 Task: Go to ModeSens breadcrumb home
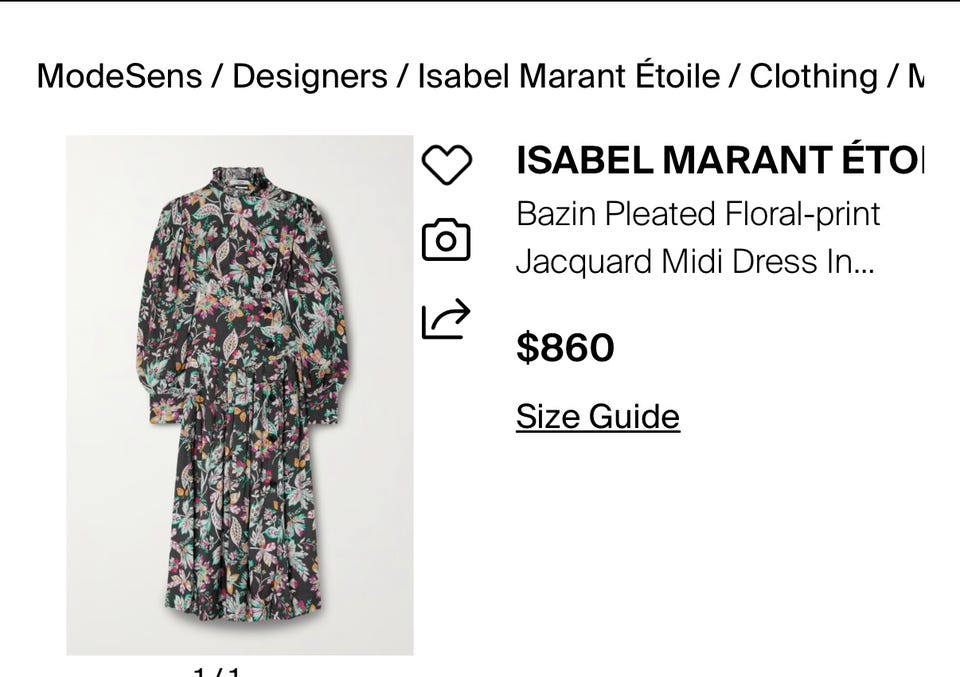click(118, 76)
